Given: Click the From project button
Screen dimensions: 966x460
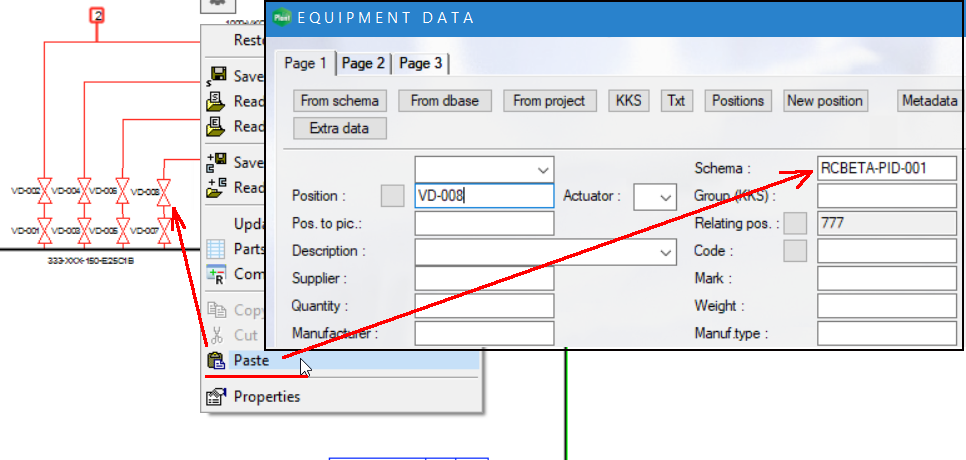Looking at the screenshot, I should tap(550, 101).
